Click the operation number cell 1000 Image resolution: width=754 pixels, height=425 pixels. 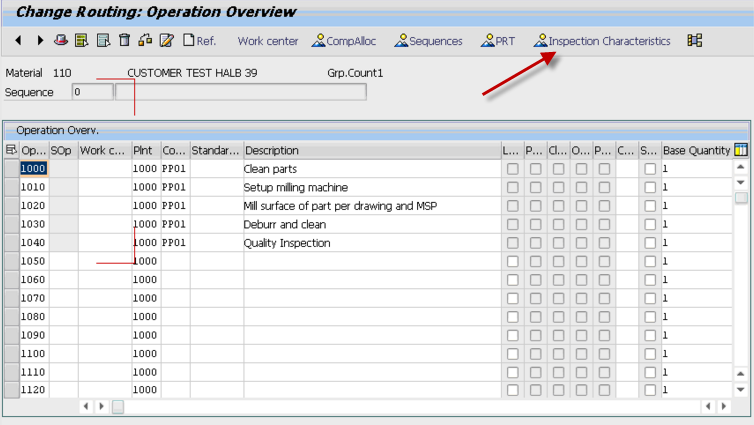34,169
